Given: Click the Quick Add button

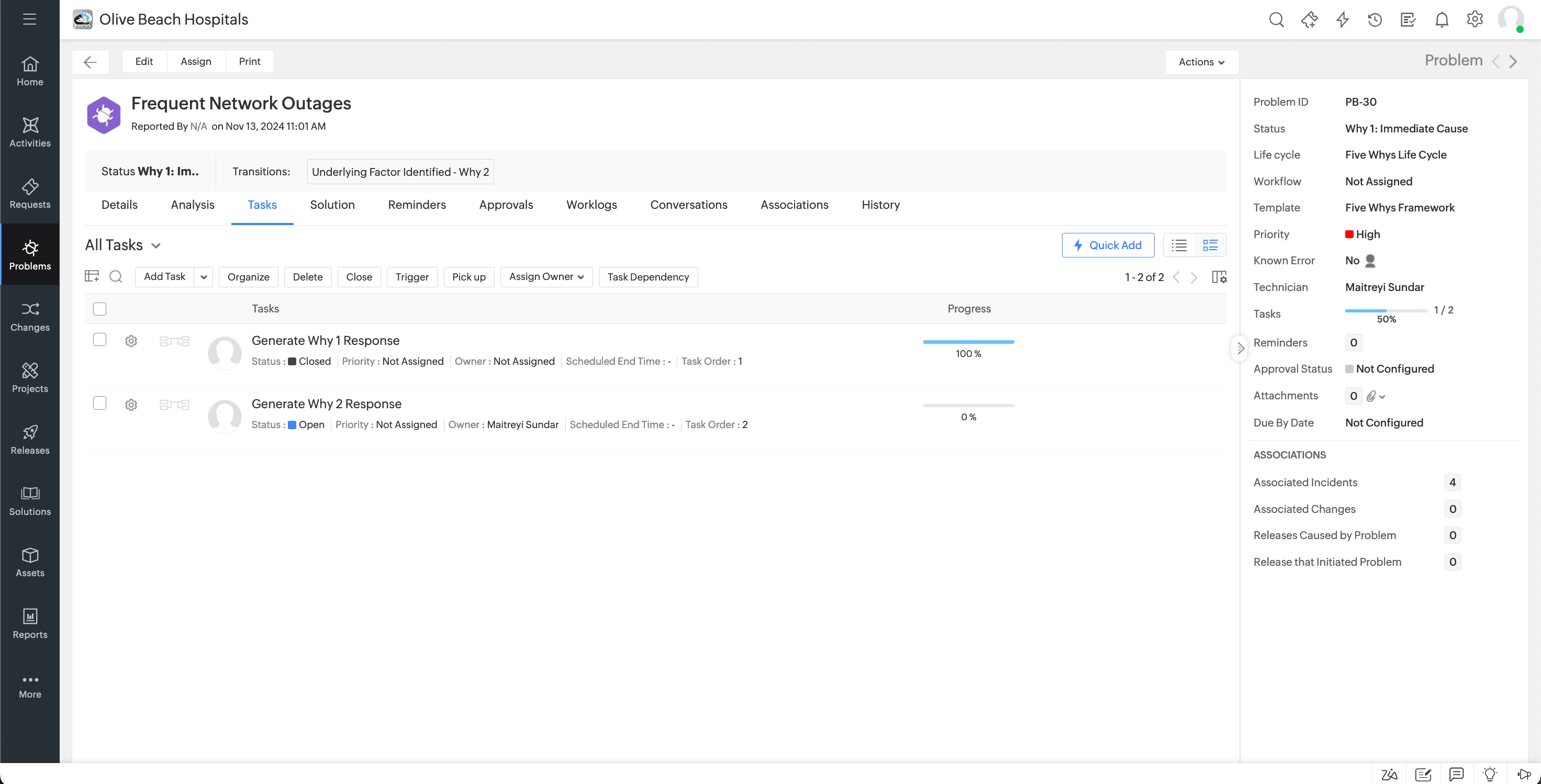Looking at the screenshot, I should [1108, 244].
